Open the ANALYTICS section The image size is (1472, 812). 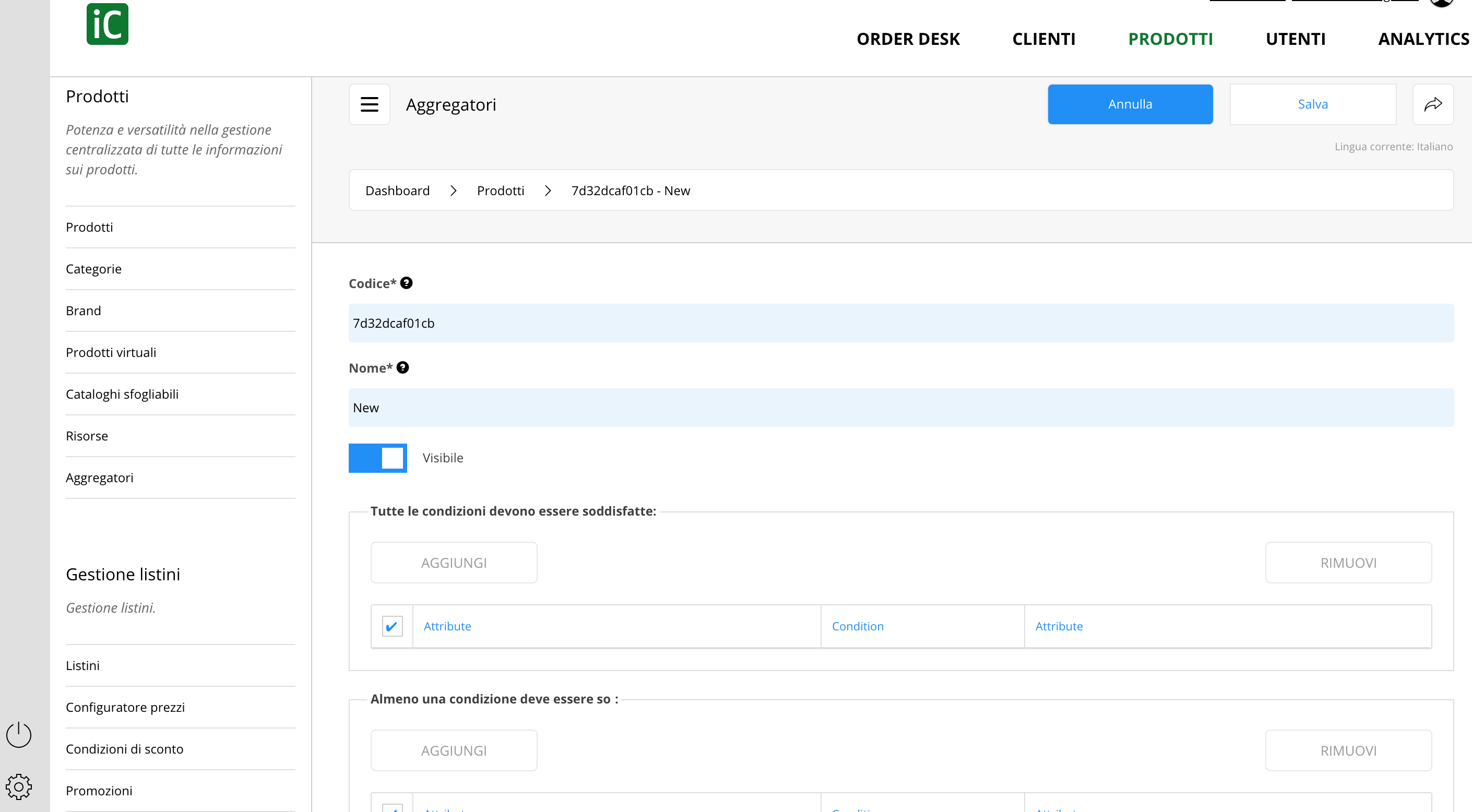[x=1423, y=39]
